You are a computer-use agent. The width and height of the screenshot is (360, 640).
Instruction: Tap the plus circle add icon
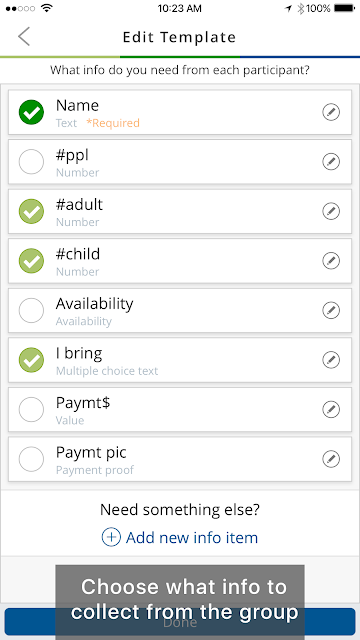(x=111, y=537)
